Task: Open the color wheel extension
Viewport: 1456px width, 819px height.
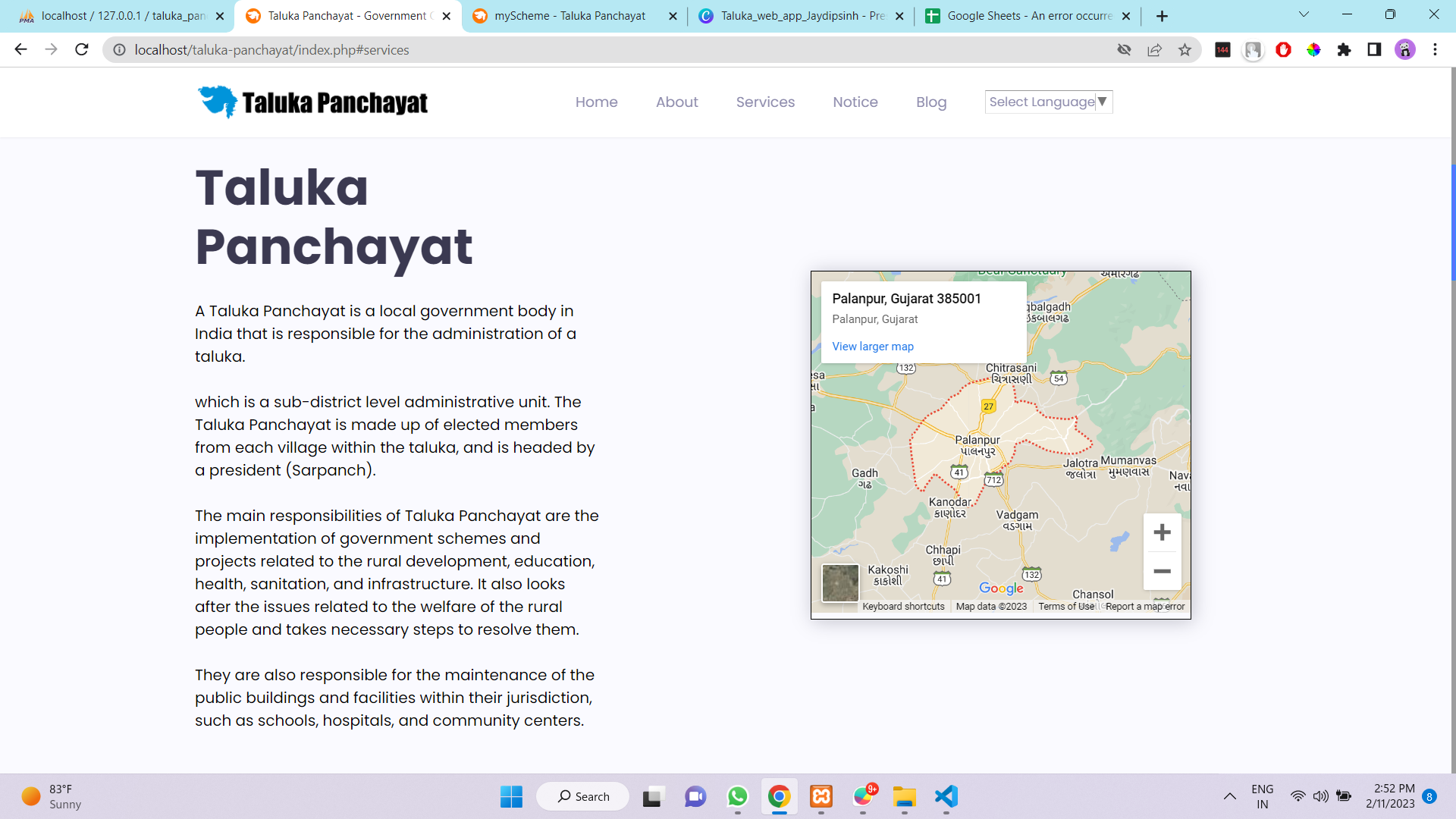Action: pos(1313,49)
